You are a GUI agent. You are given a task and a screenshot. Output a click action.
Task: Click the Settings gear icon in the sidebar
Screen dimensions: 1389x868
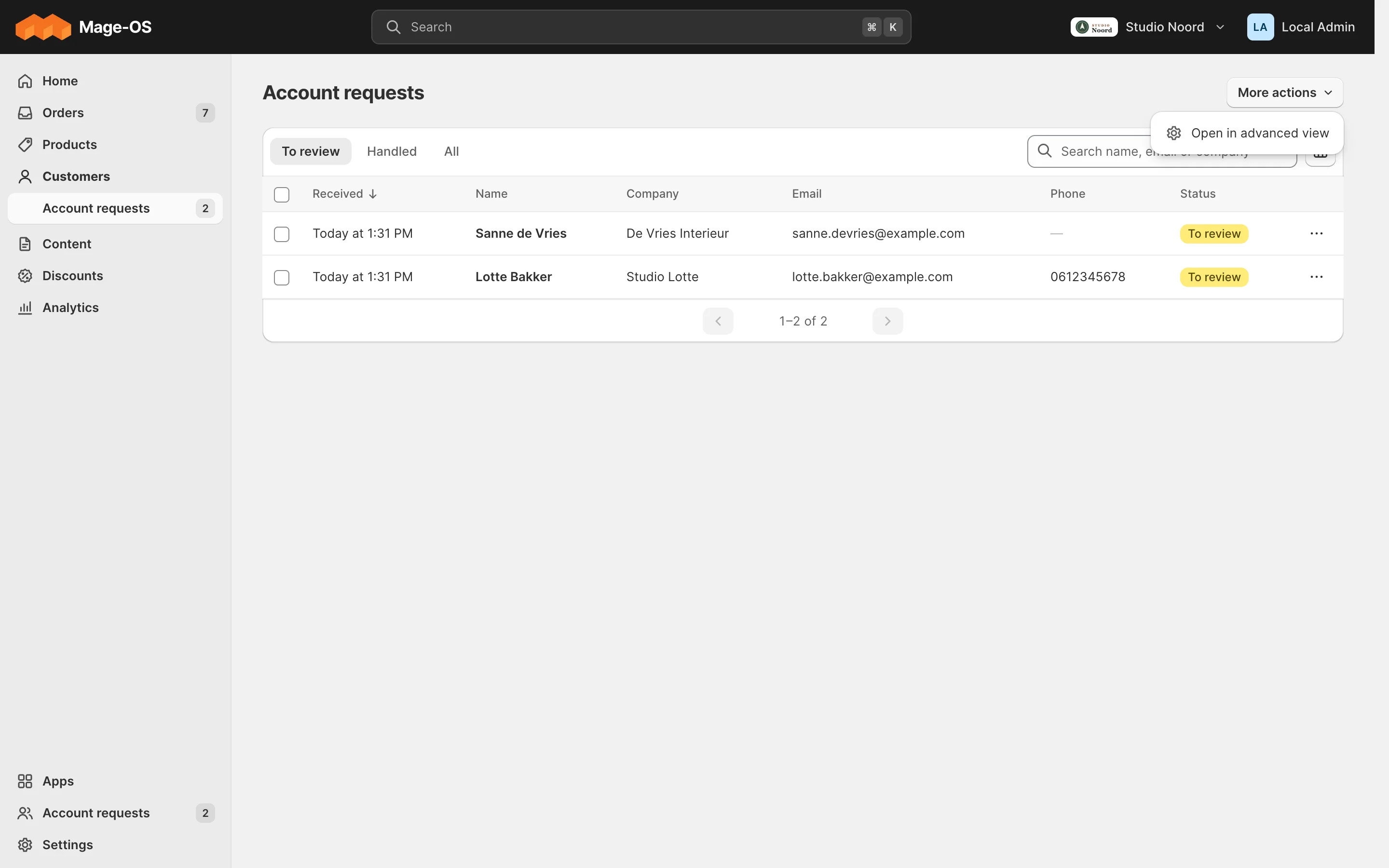(x=25, y=845)
